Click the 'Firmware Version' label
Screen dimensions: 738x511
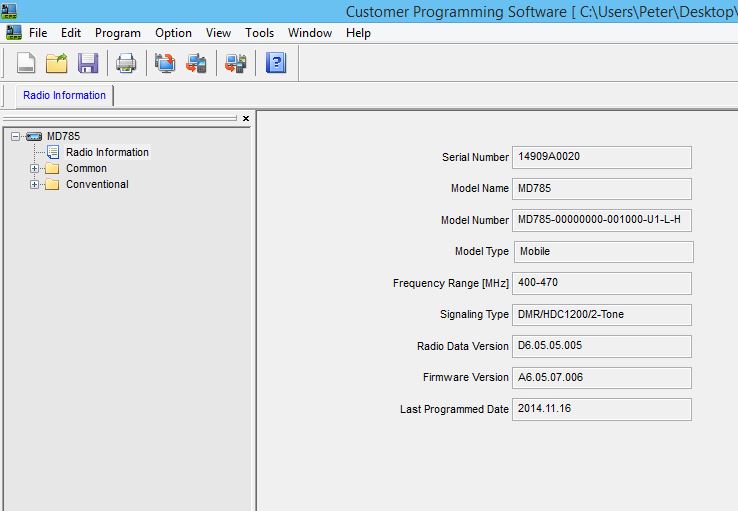[465, 377]
